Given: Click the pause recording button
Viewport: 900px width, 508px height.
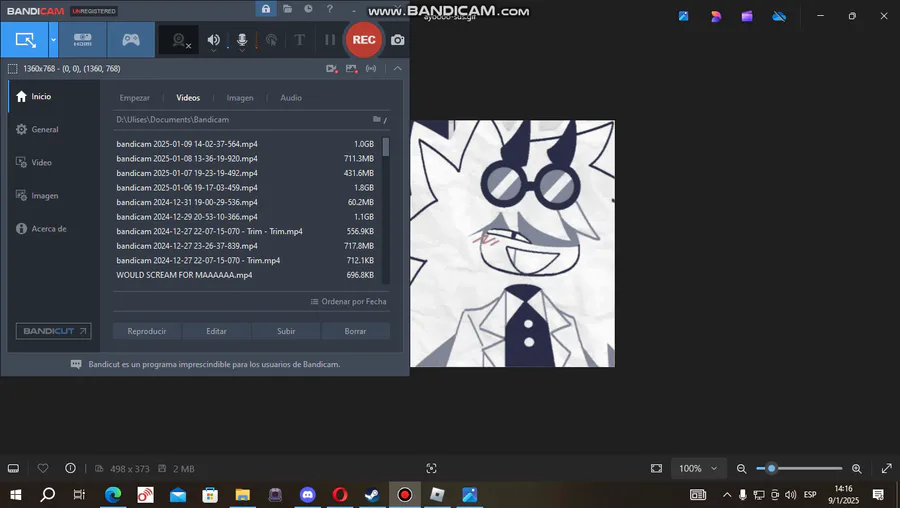Looking at the screenshot, I should coord(330,40).
